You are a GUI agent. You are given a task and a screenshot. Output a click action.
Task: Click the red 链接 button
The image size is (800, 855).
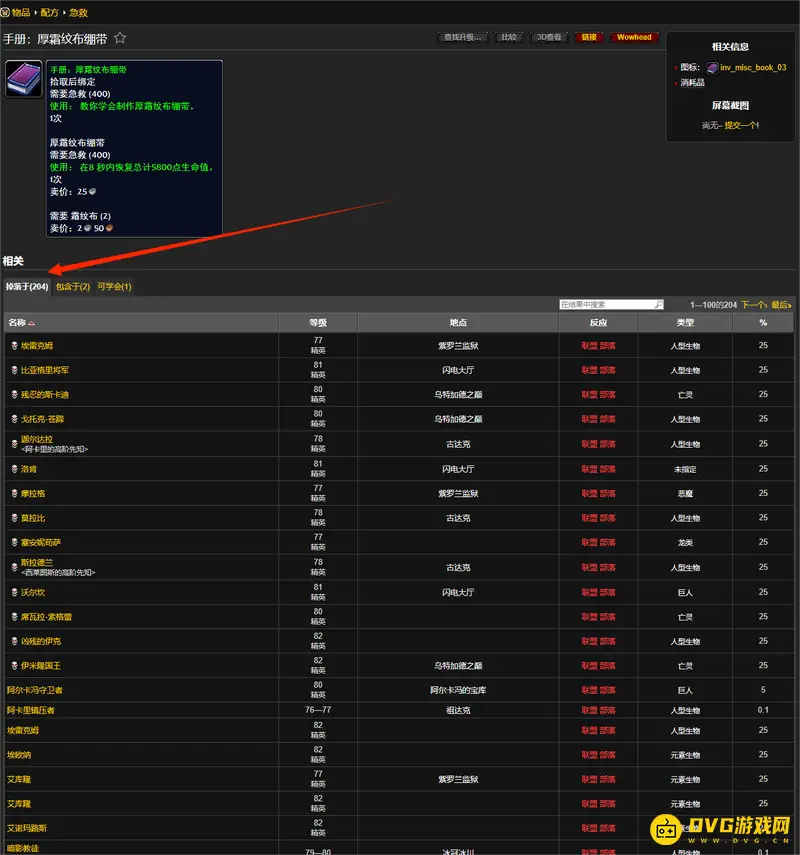(x=589, y=37)
